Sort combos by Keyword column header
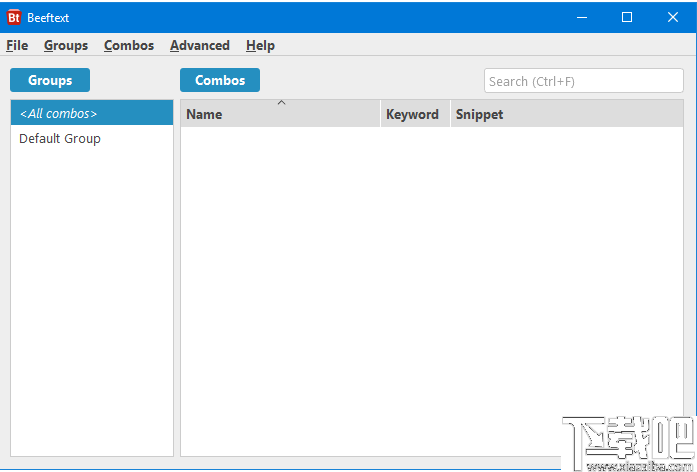Image resolution: width=697 pixels, height=472 pixels. 415,114
